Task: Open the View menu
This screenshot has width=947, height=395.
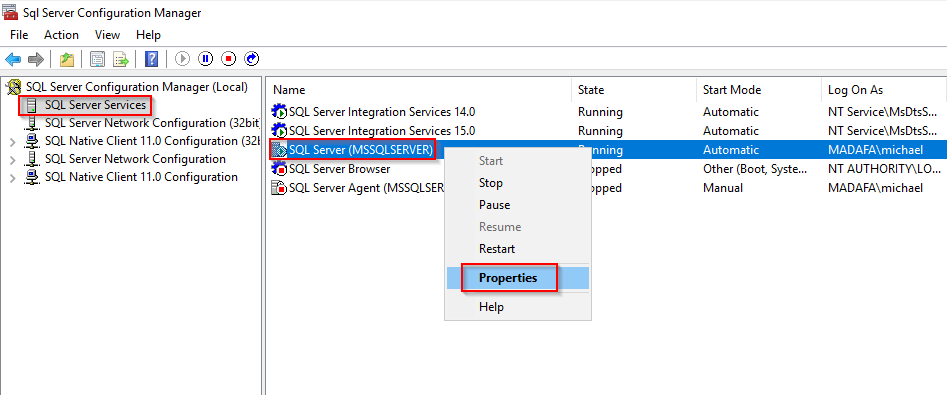Action: pyautogui.click(x=107, y=35)
